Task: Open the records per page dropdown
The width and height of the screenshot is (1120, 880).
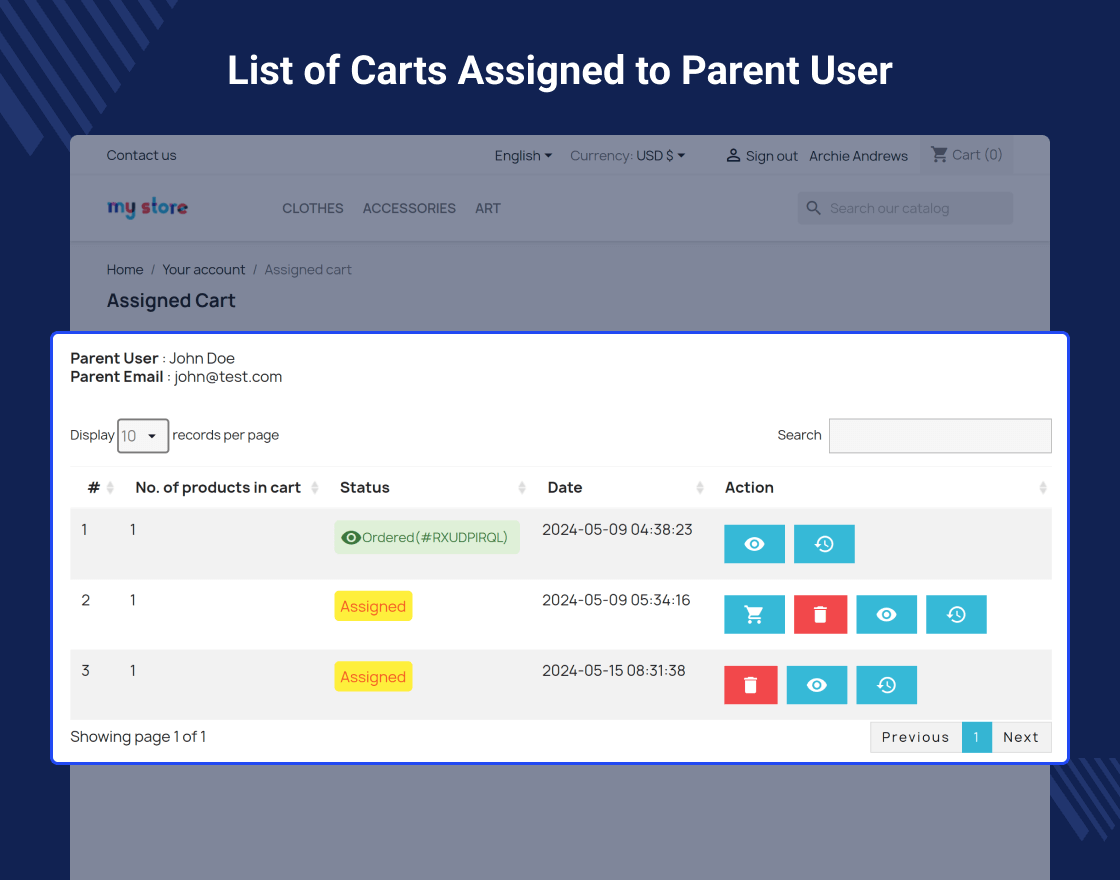Action: (x=143, y=436)
